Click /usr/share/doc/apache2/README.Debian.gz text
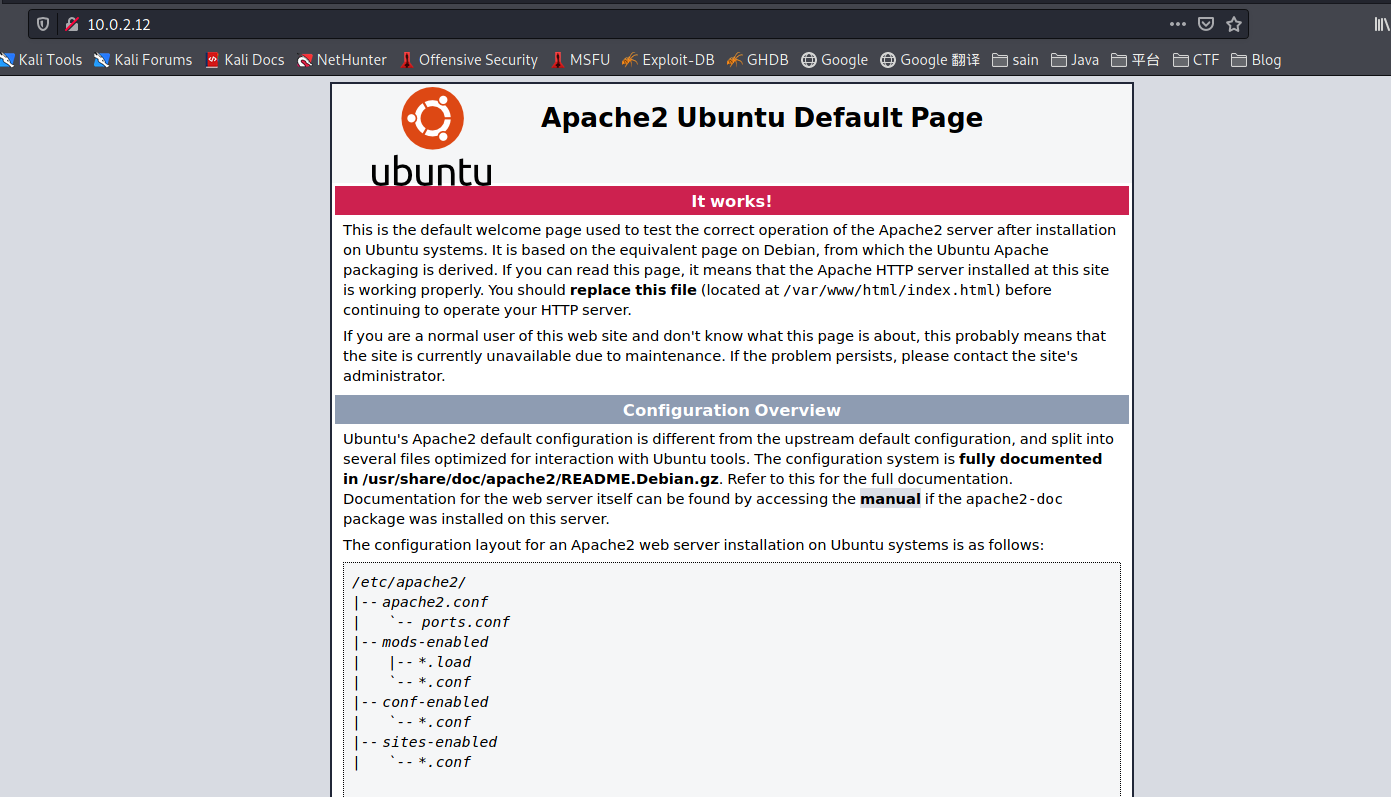The image size is (1391, 797). 541,479
